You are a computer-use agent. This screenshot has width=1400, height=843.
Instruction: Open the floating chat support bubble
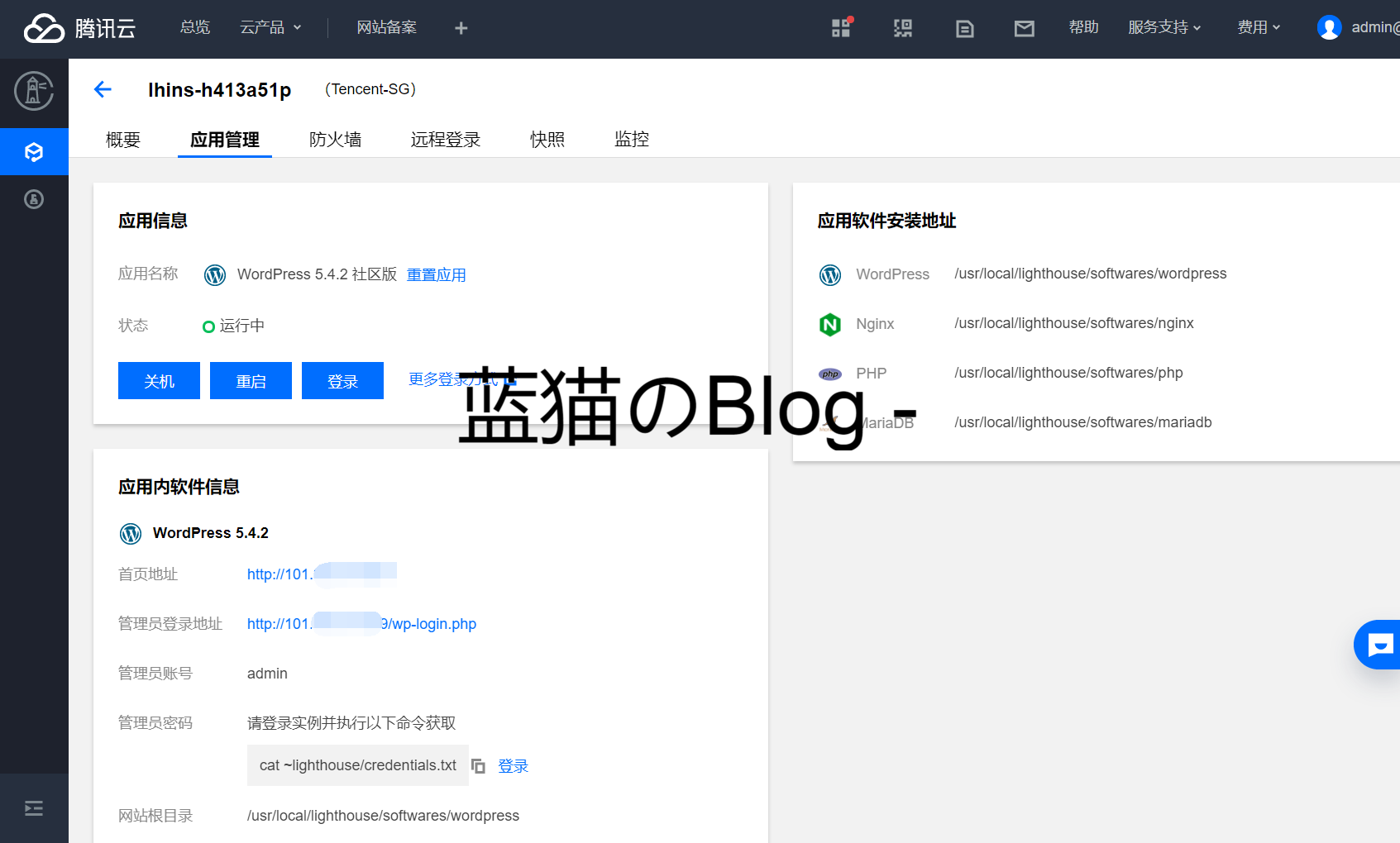click(x=1379, y=645)
